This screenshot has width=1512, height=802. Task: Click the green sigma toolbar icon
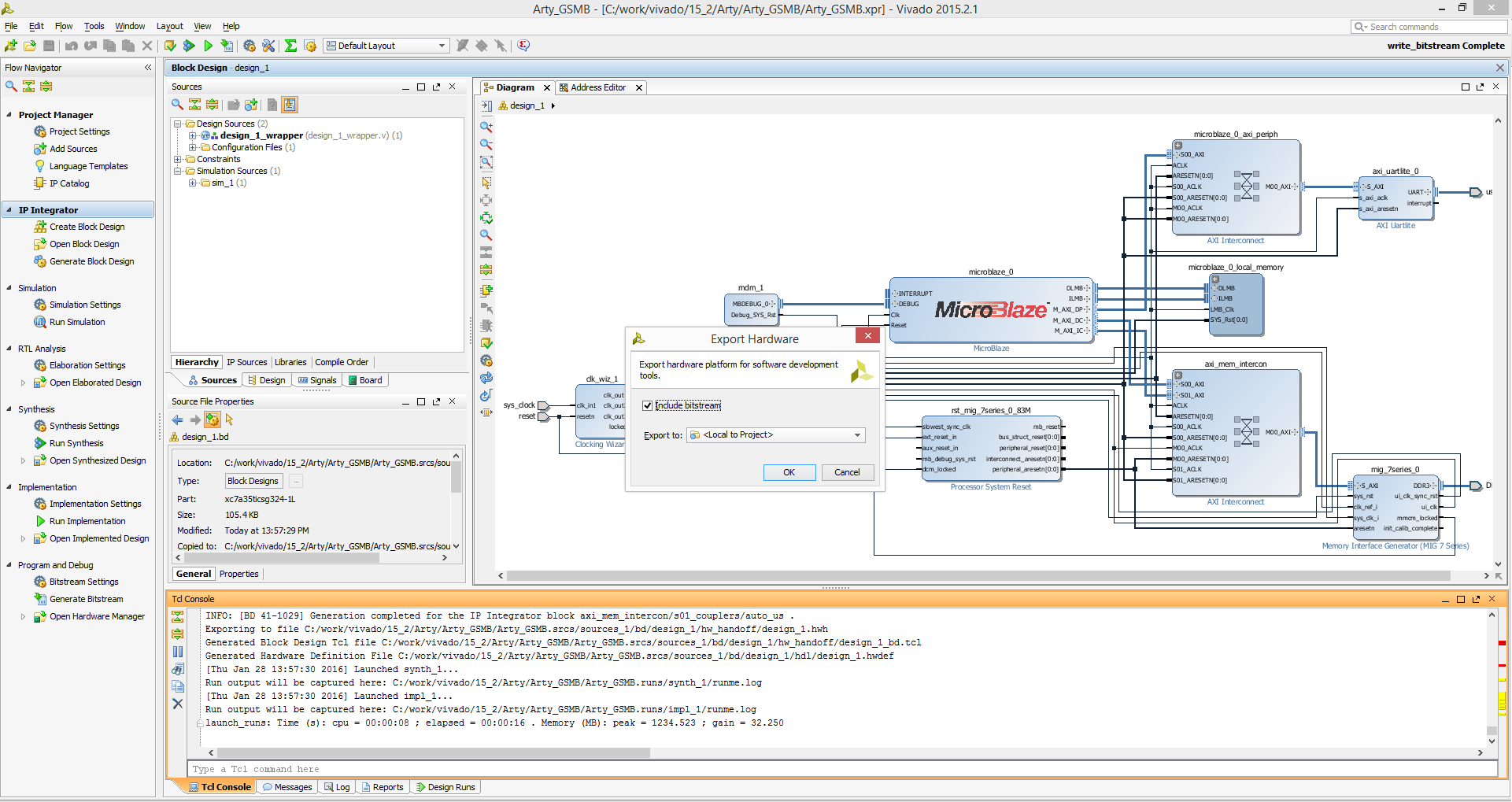[x=290, y=46]
